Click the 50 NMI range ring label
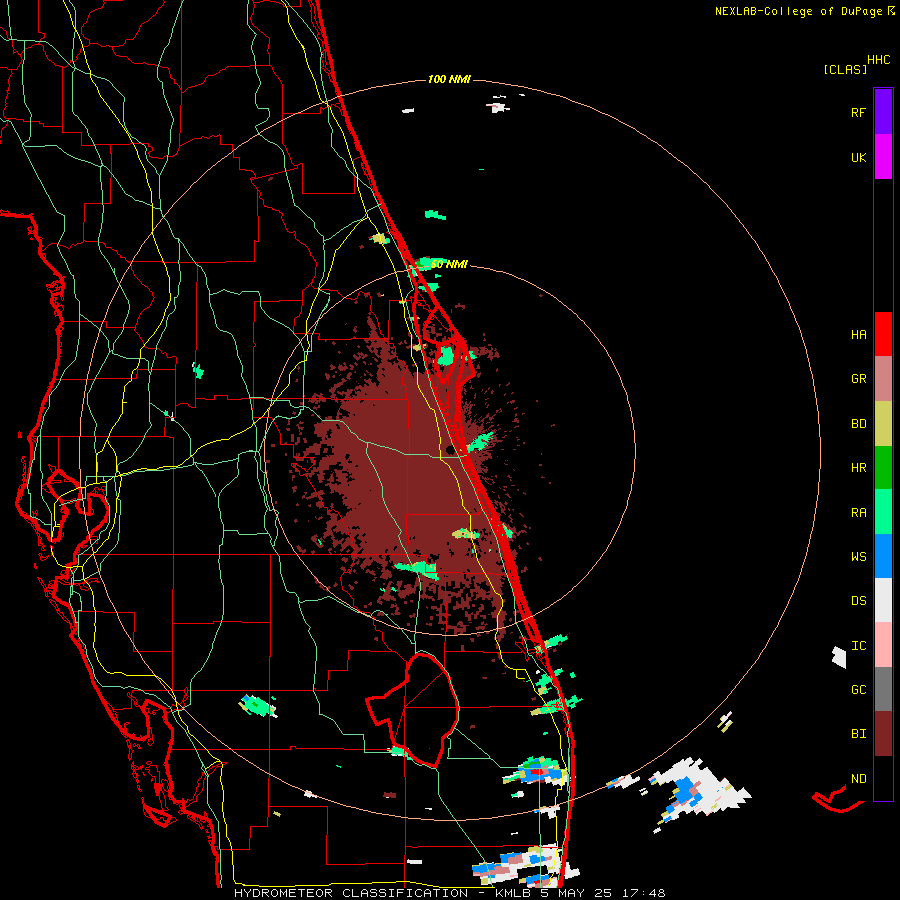This screenshot has height=900, width=900. point(449,264)
